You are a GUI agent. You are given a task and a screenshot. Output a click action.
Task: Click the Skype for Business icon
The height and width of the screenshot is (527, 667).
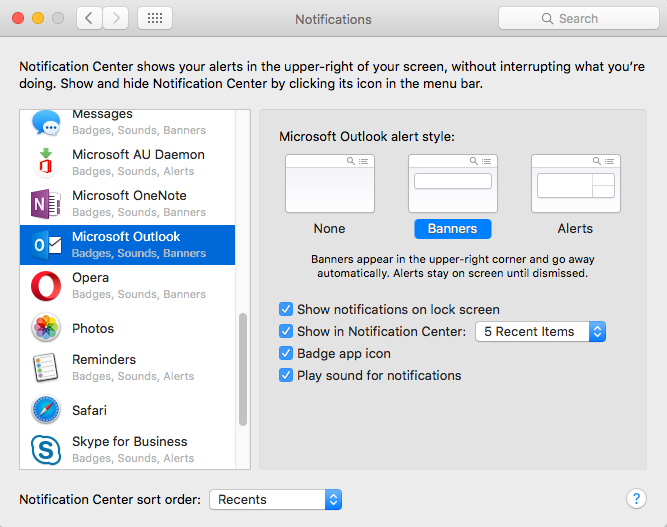pos(46,450)
